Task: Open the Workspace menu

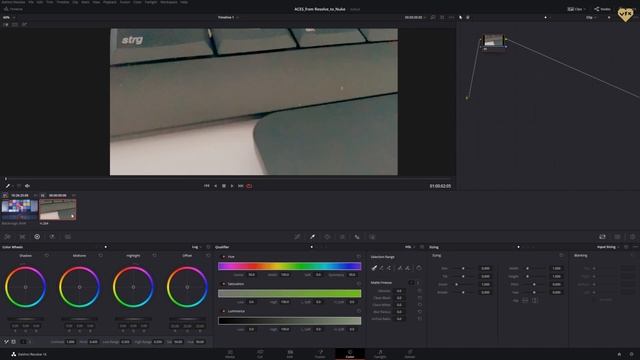Action: (x=169, y=2)
